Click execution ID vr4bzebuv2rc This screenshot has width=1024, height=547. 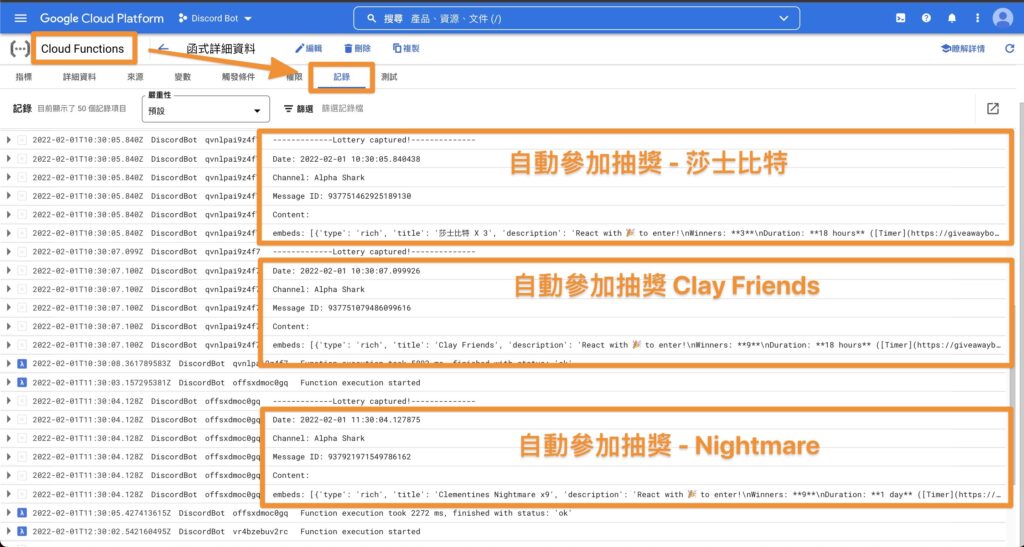(x=261, y=531)
